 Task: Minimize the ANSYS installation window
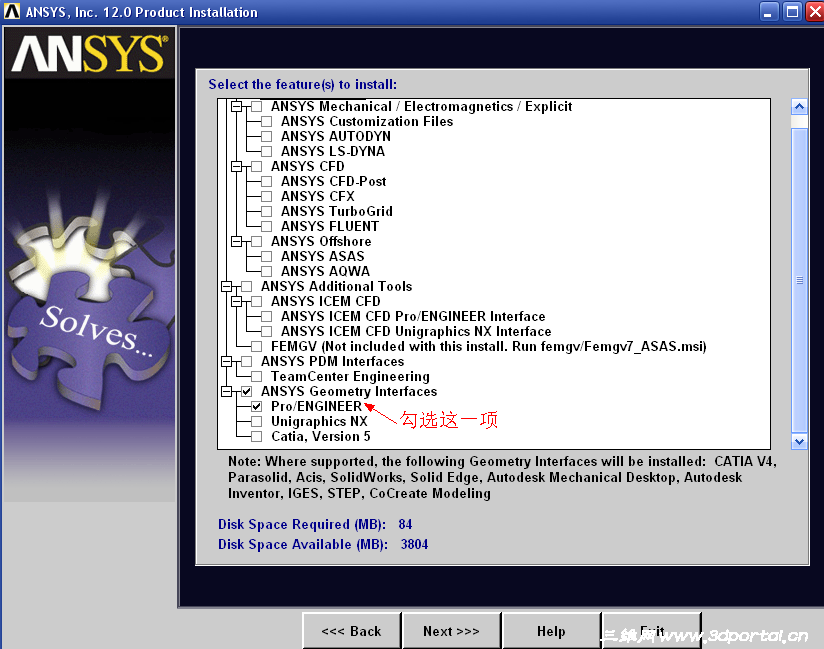(769, 12)
